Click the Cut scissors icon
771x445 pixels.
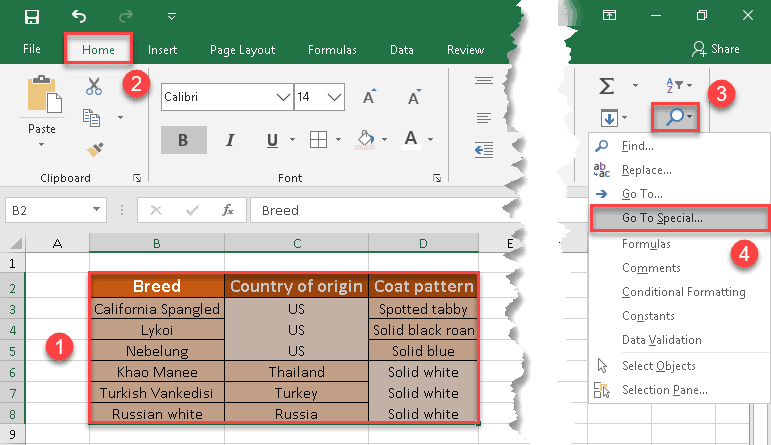94,87
